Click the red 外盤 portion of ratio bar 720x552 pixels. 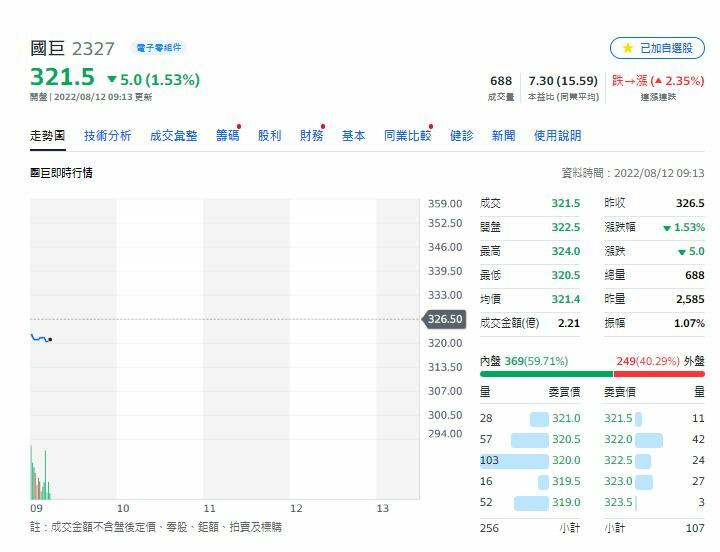pyautogui.click(x=659, y=374)
